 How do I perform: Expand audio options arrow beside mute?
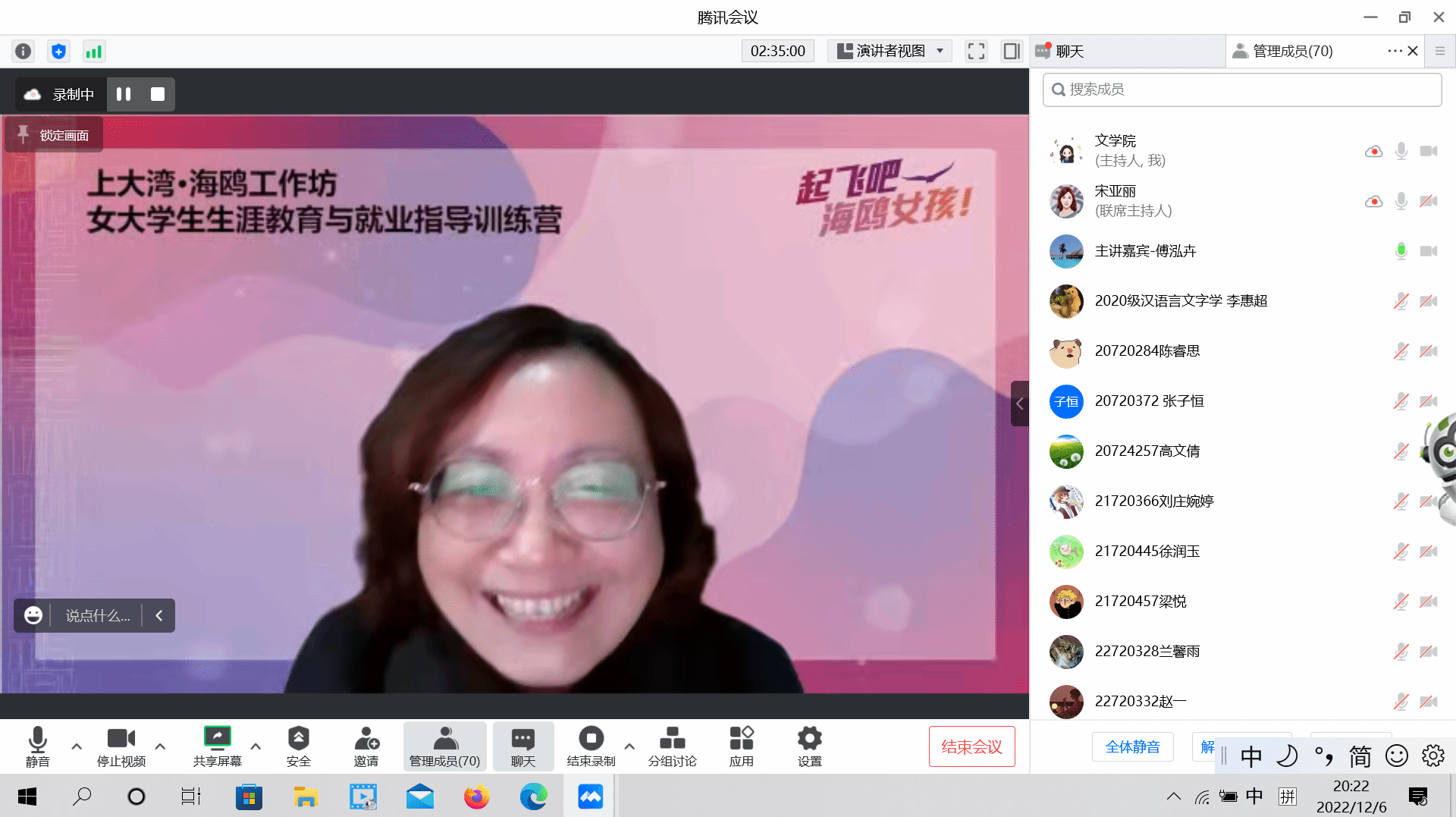click(77, 746)
